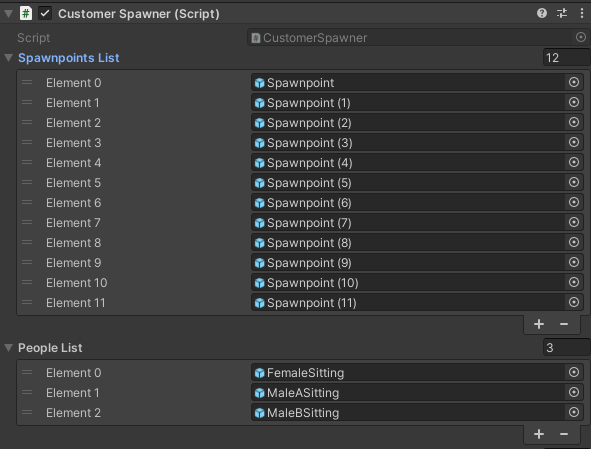The image size is (591, 449).
Task: Open object picker for Spawnpoint (7)
Action: pos(574,222)
